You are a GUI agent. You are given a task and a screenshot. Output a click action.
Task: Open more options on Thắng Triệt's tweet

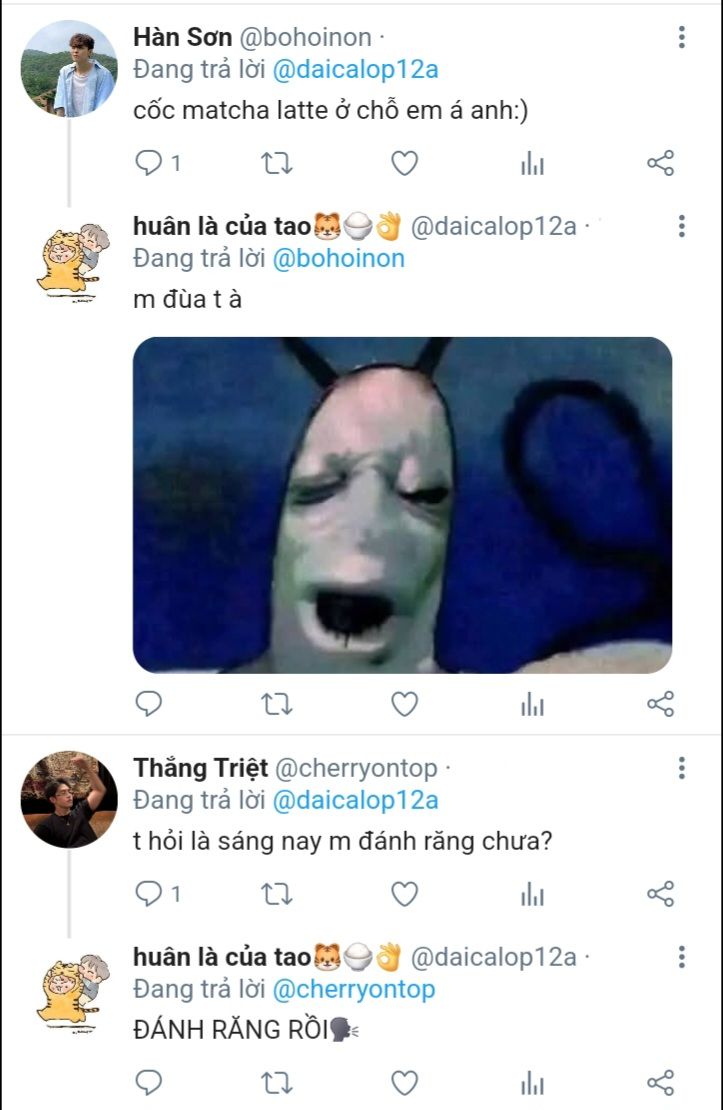[681, 768]
